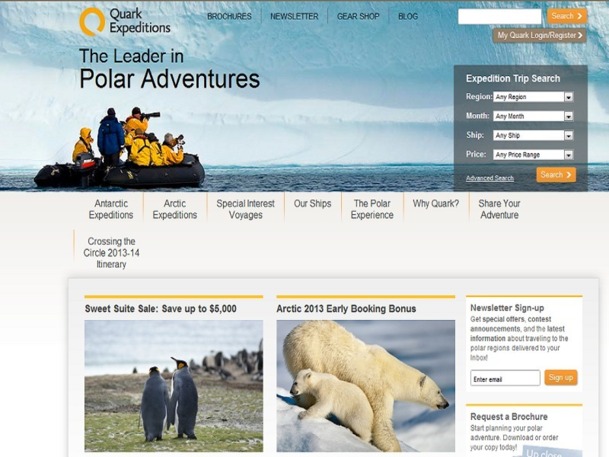Viewport: 609px width, 457px height.
Task: Follow the Advanced Search link
Action: point(490,178)
